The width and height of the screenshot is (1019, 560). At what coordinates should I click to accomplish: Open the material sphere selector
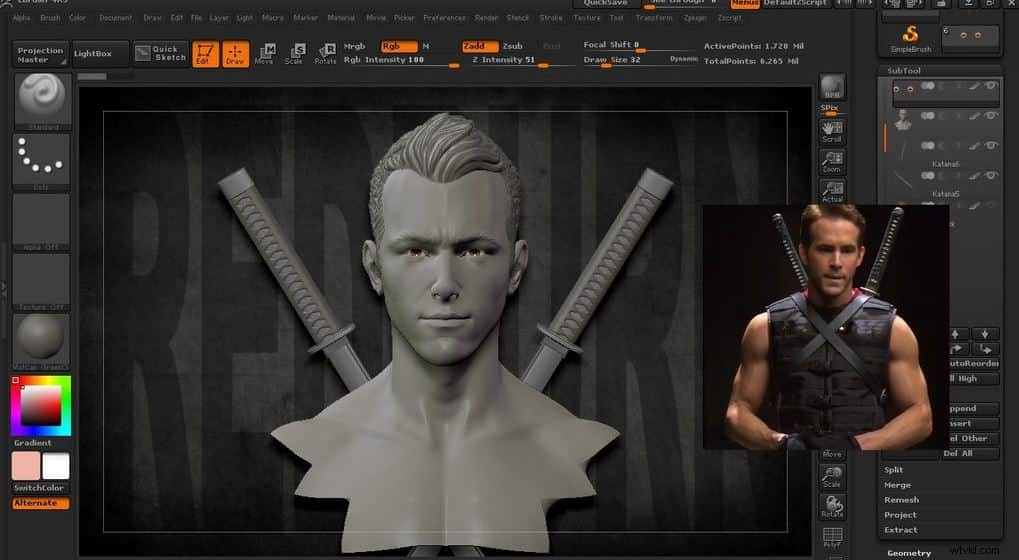click(x=41, y=342)
